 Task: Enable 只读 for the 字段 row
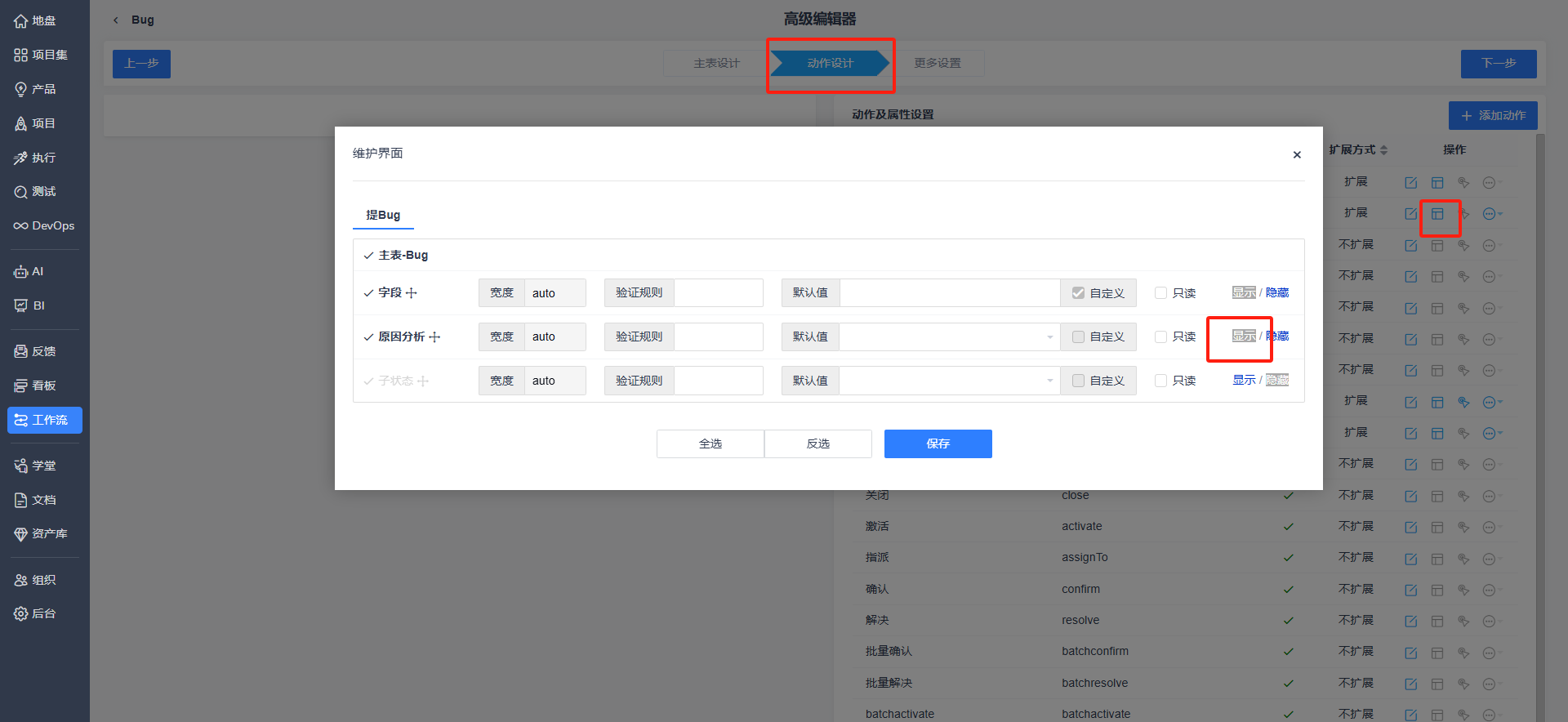pos(1160,292)
